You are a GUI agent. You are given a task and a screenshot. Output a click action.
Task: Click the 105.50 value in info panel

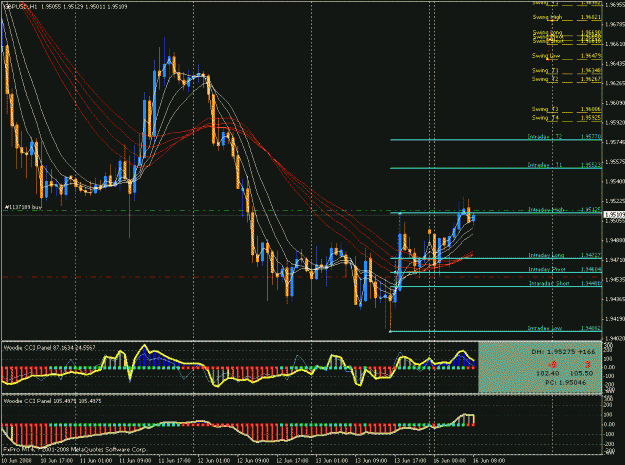582,373
